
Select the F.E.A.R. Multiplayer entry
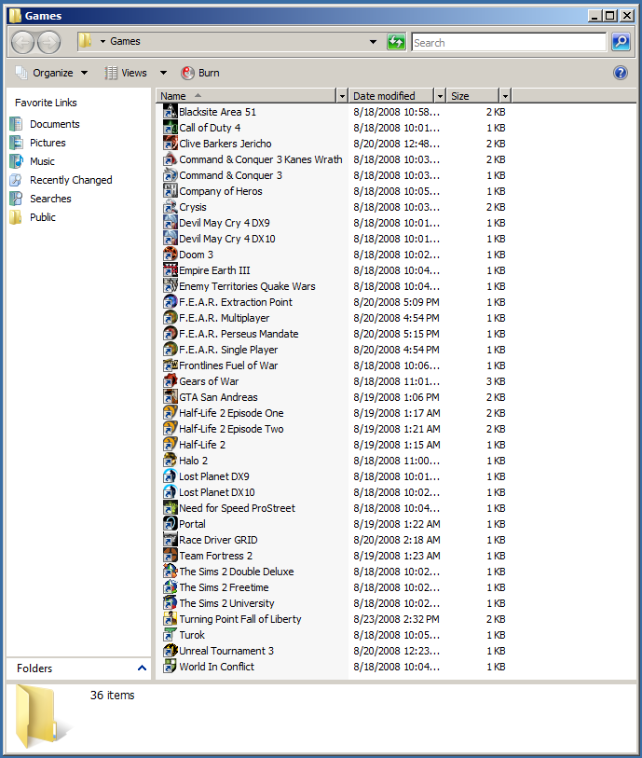pos(224,318)
